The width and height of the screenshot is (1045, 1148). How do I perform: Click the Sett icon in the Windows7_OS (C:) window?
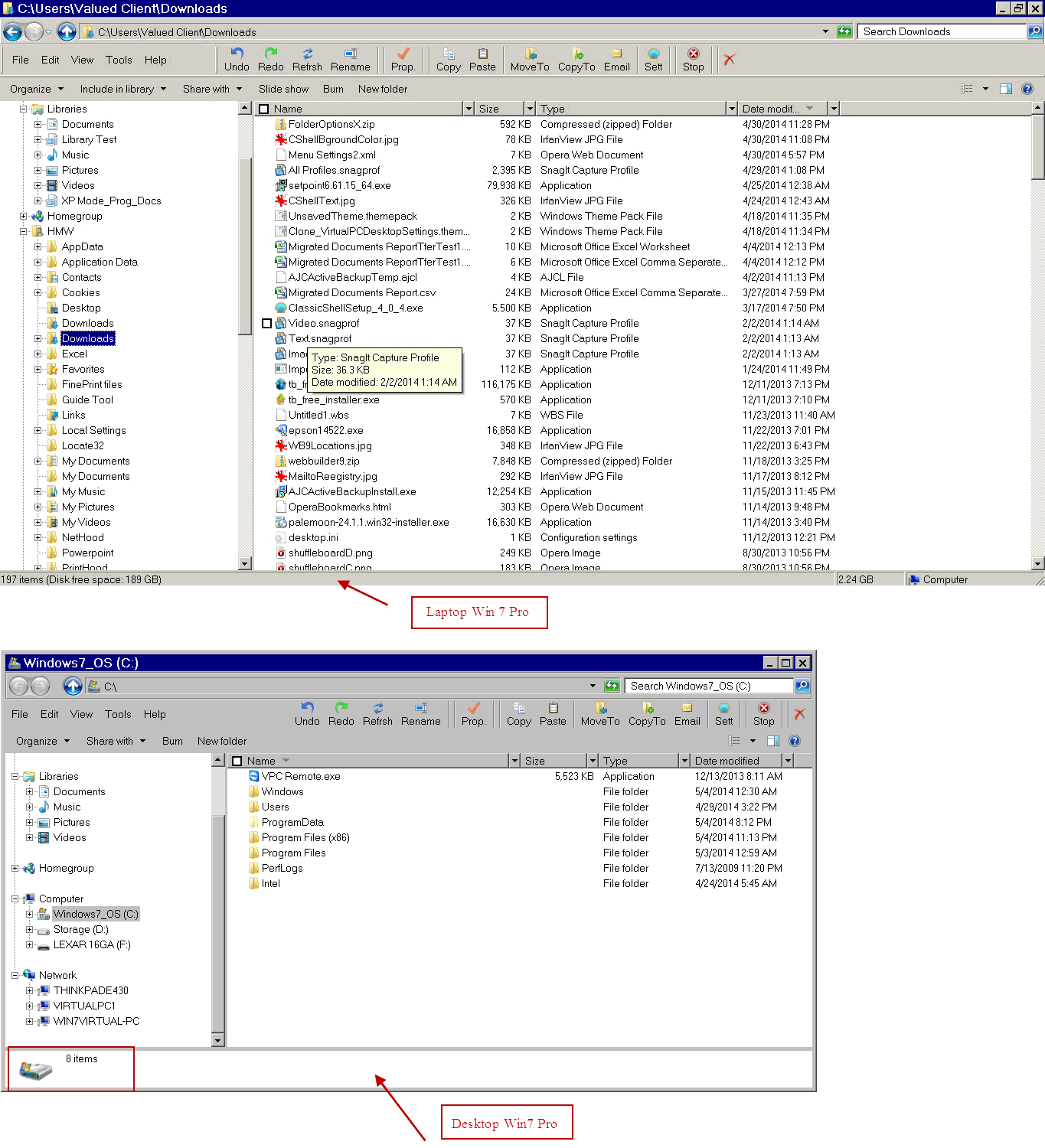tap(723, 709)
